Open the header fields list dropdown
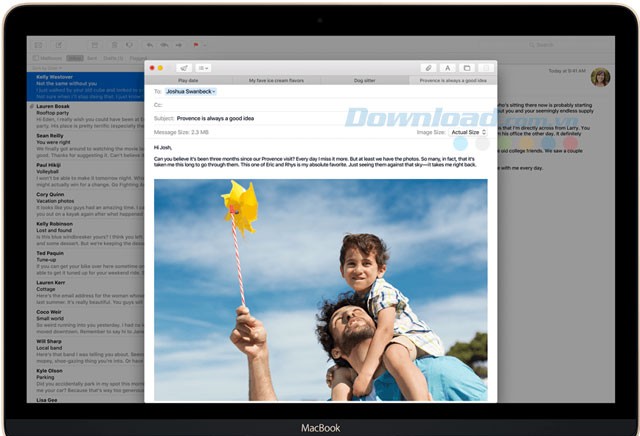 203,68
